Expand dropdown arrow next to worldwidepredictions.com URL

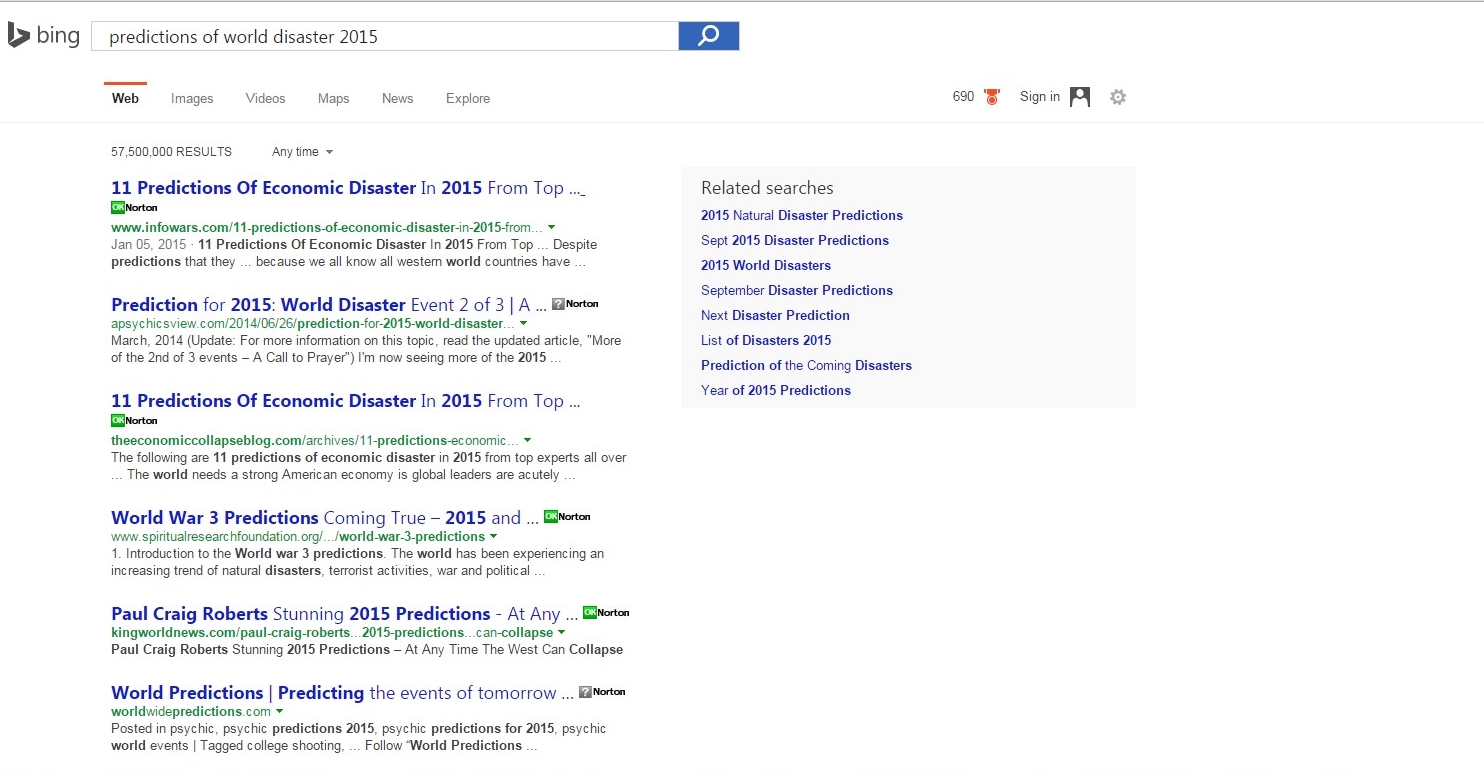[279, 712]
